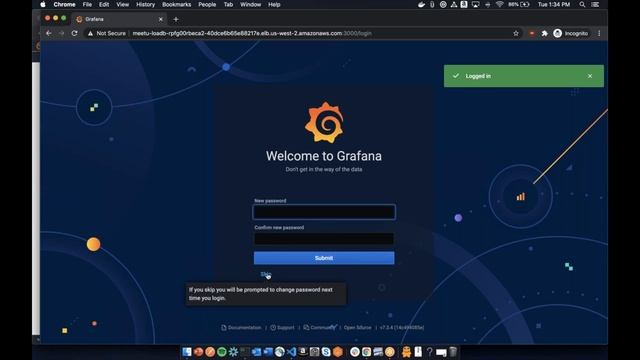Open the Help menu

pyautogui.click(x=274, y=4)
